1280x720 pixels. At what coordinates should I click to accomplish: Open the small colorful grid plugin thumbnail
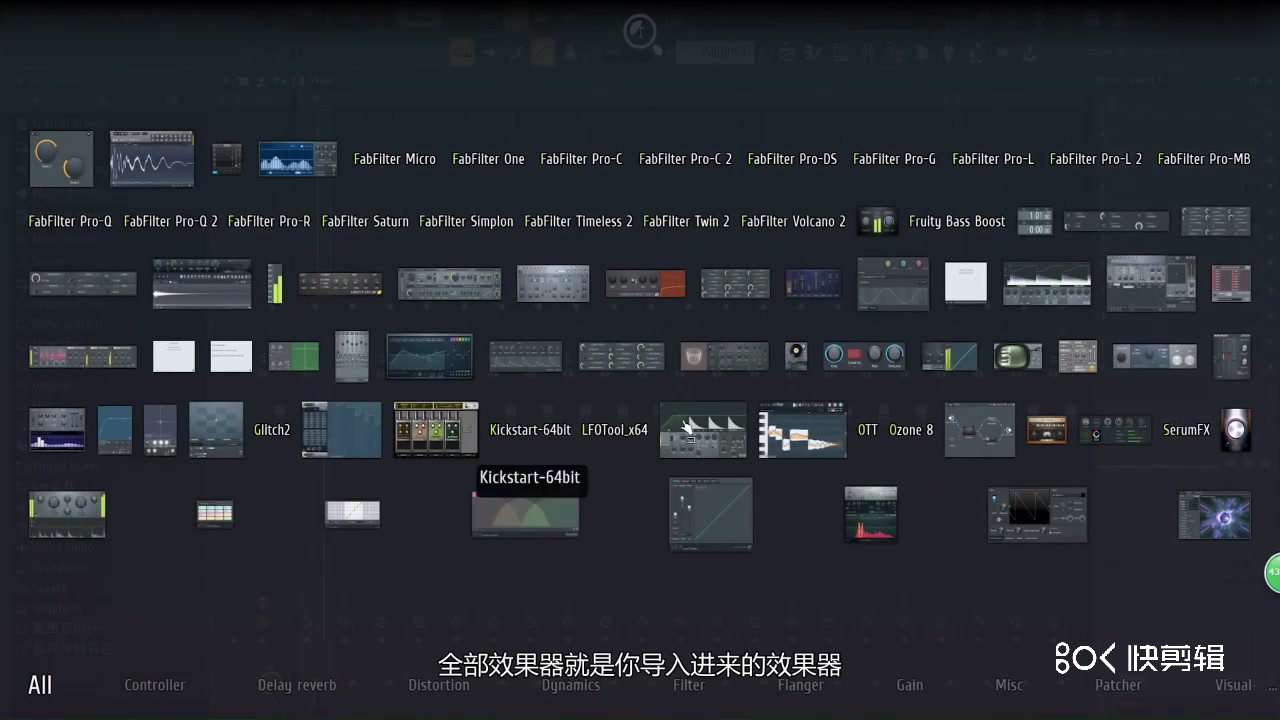tap(215, 514)
